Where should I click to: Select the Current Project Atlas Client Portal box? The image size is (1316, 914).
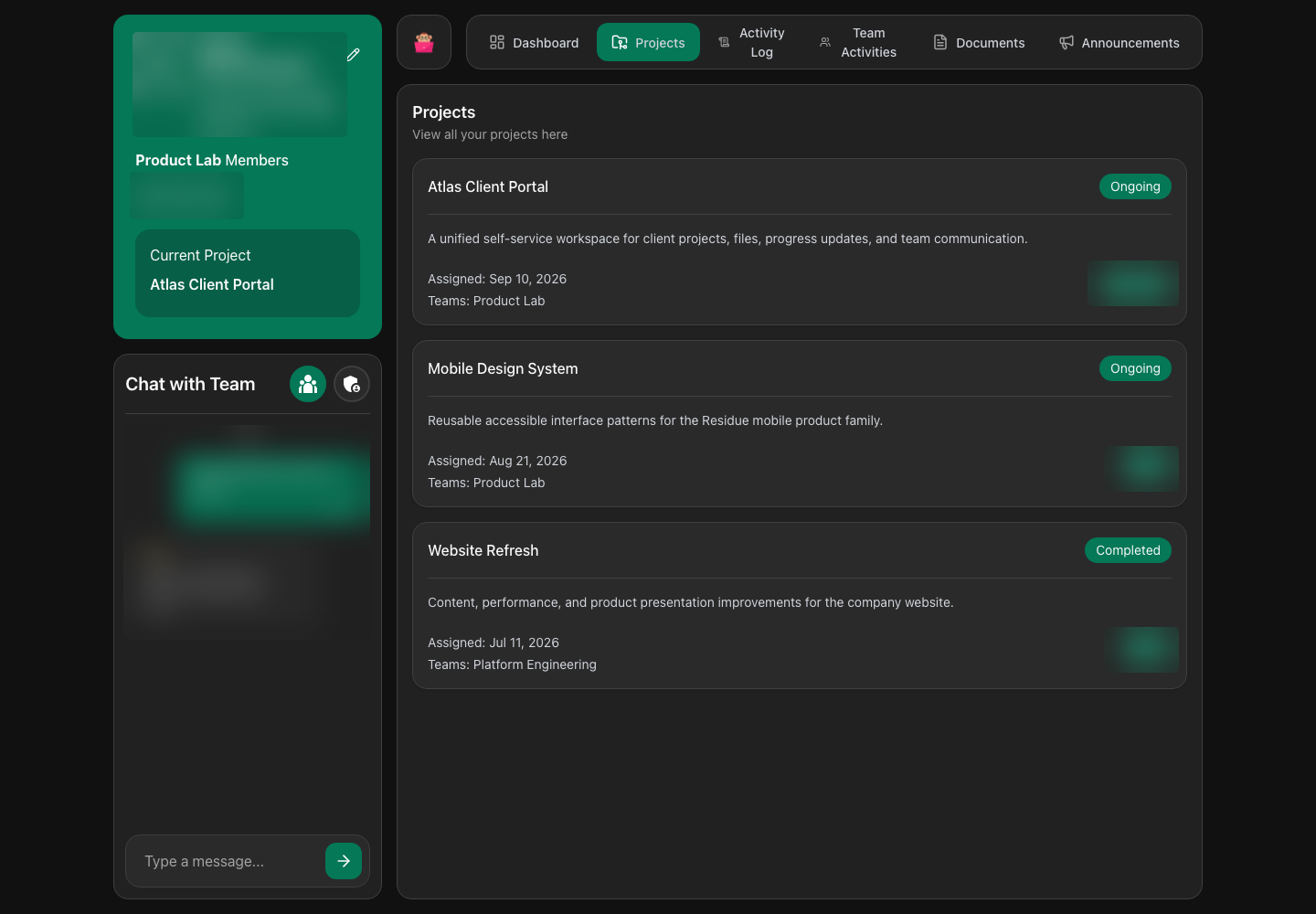tap(248, 273)
